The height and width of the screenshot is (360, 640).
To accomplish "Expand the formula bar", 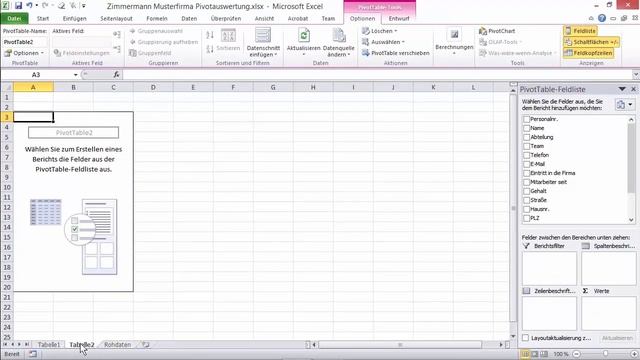I will [636, 75].
